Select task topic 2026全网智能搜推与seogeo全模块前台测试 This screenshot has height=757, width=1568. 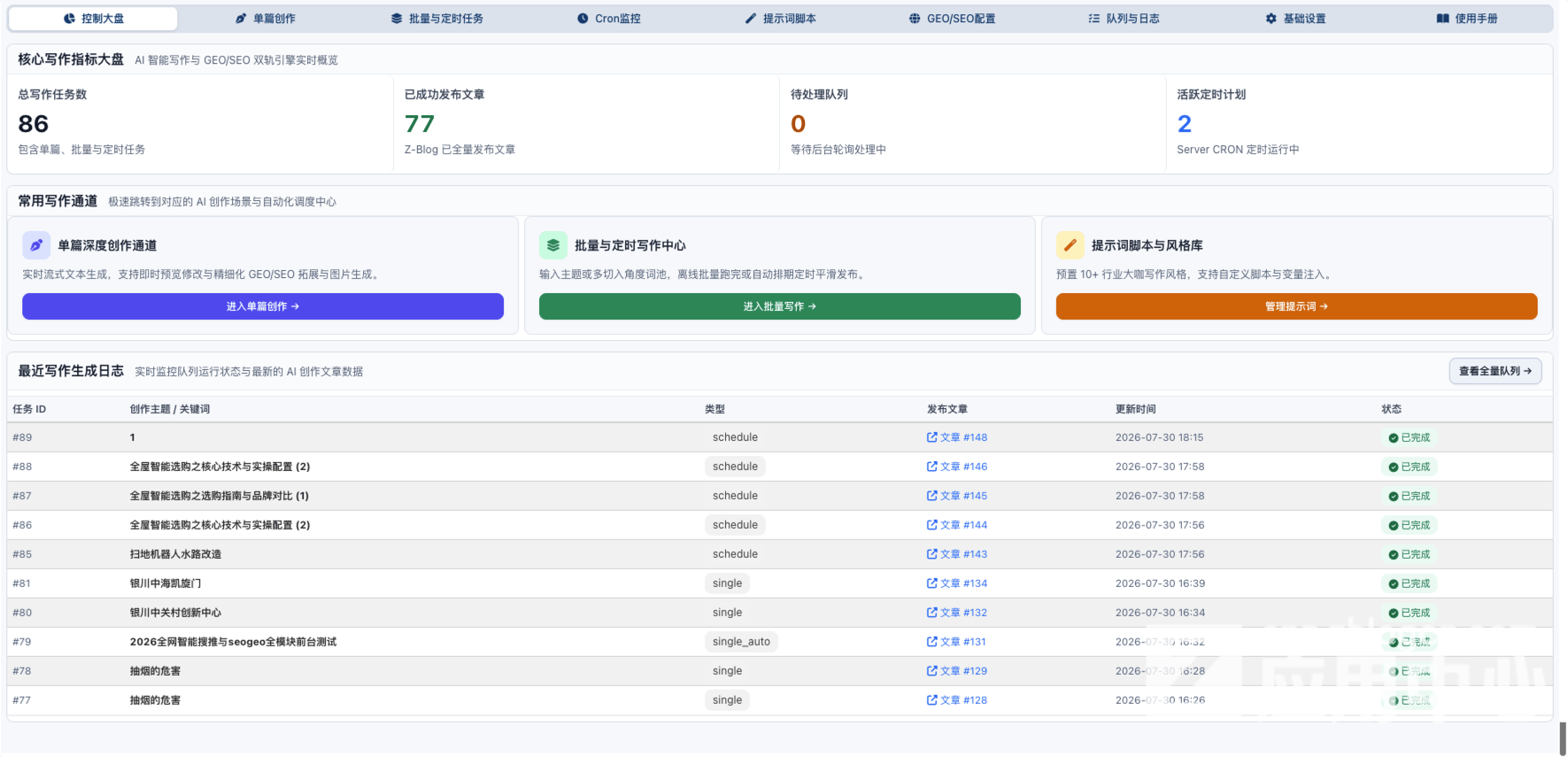(x=233, y=642)
